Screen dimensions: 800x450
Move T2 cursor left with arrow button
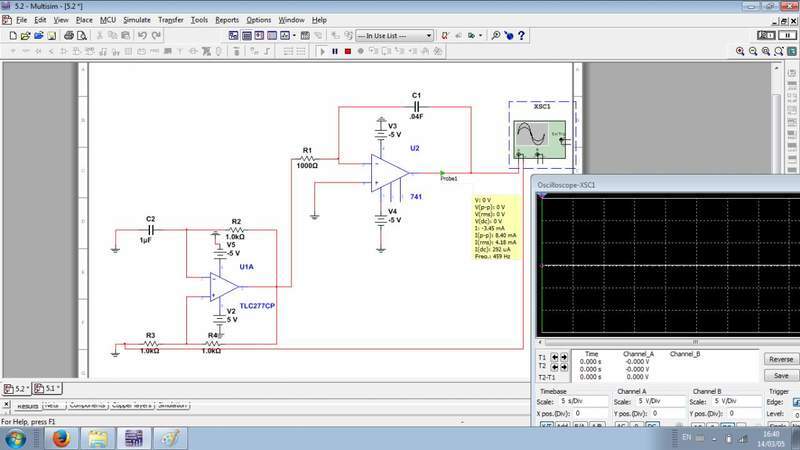[553, 366]
